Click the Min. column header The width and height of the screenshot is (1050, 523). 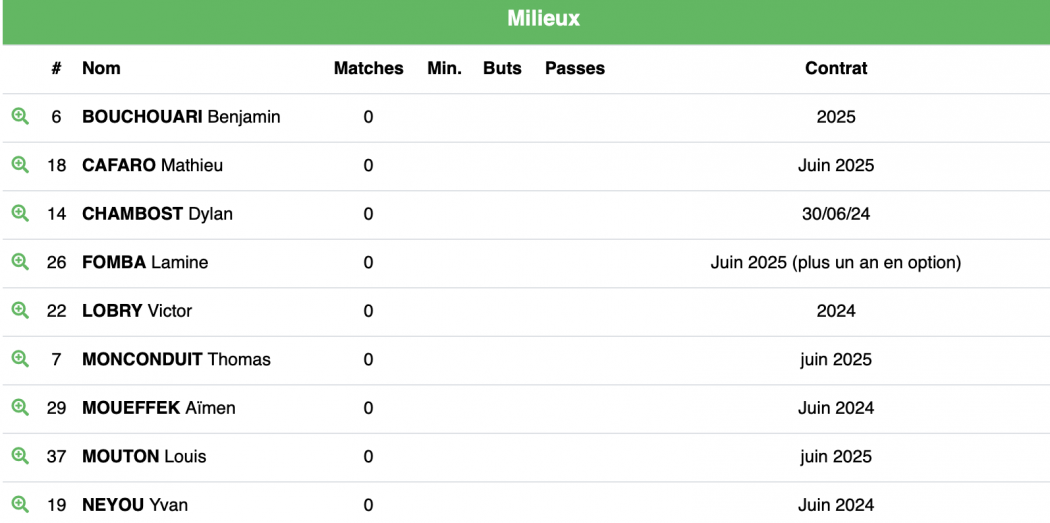[x=445, y=68]
